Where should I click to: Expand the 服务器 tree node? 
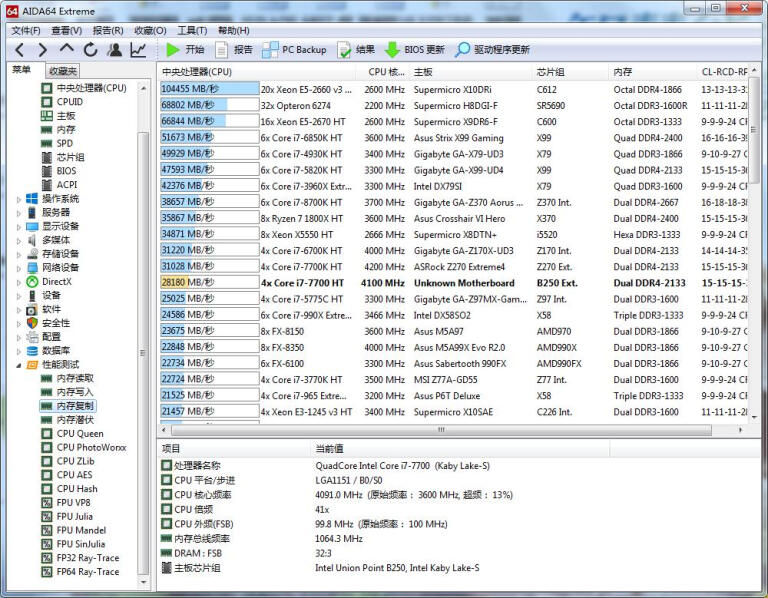(19, 213)
